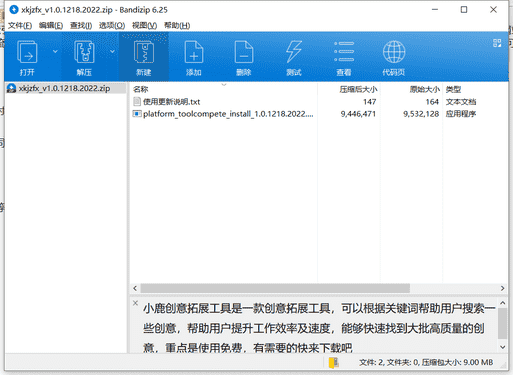Screen dimensions: 513x375
Task: Click the 文本文档 type cell
Action: coord(461,102)
